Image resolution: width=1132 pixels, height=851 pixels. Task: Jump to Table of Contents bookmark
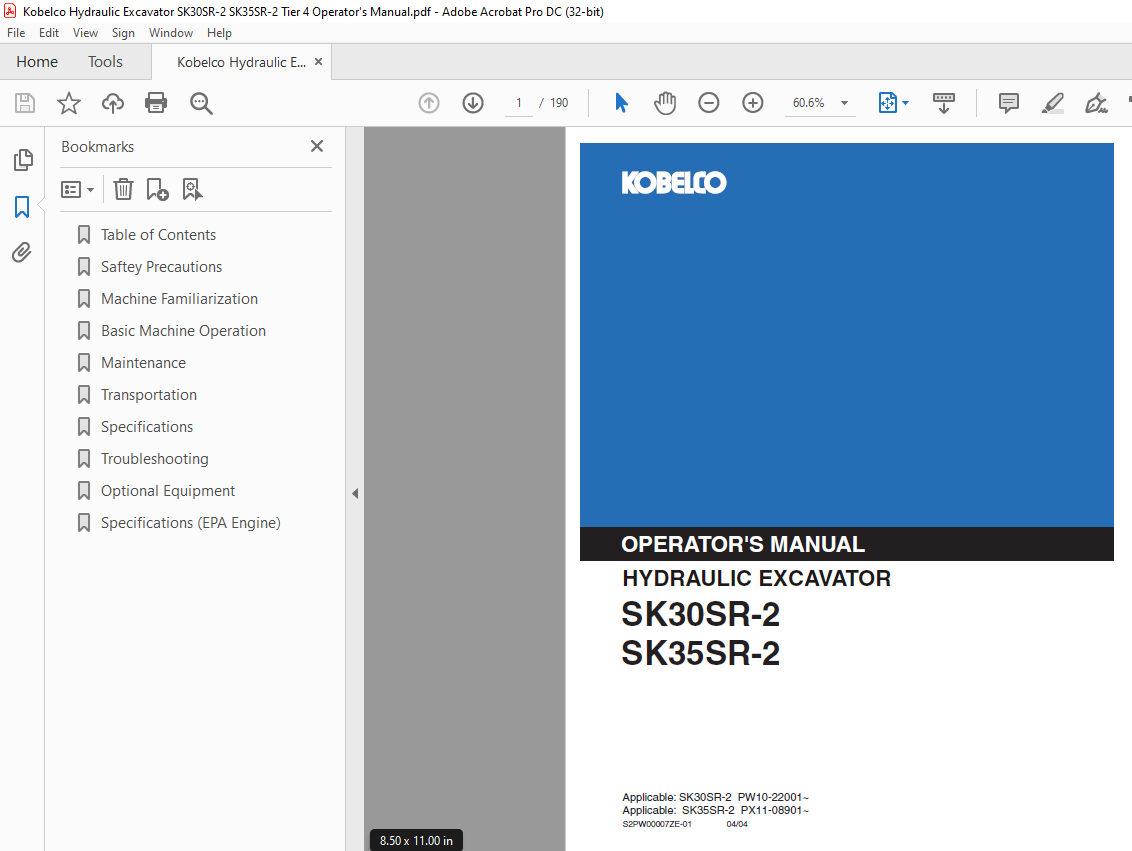tap(158, 235)
